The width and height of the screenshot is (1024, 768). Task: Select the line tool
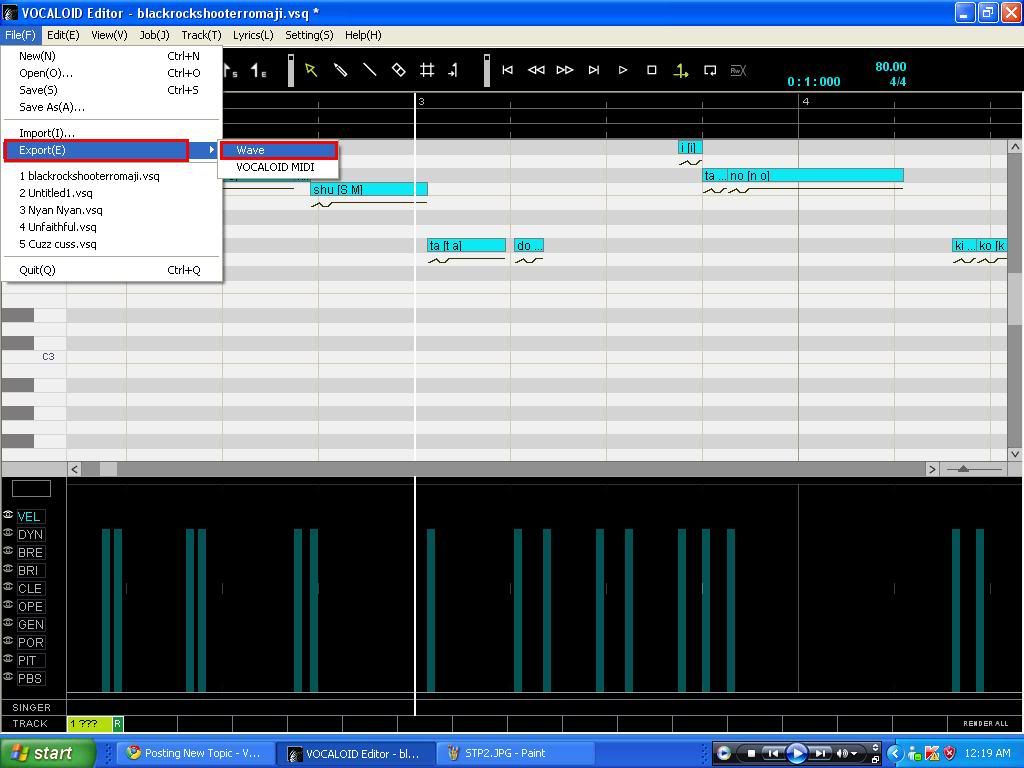tap(370, 70)
